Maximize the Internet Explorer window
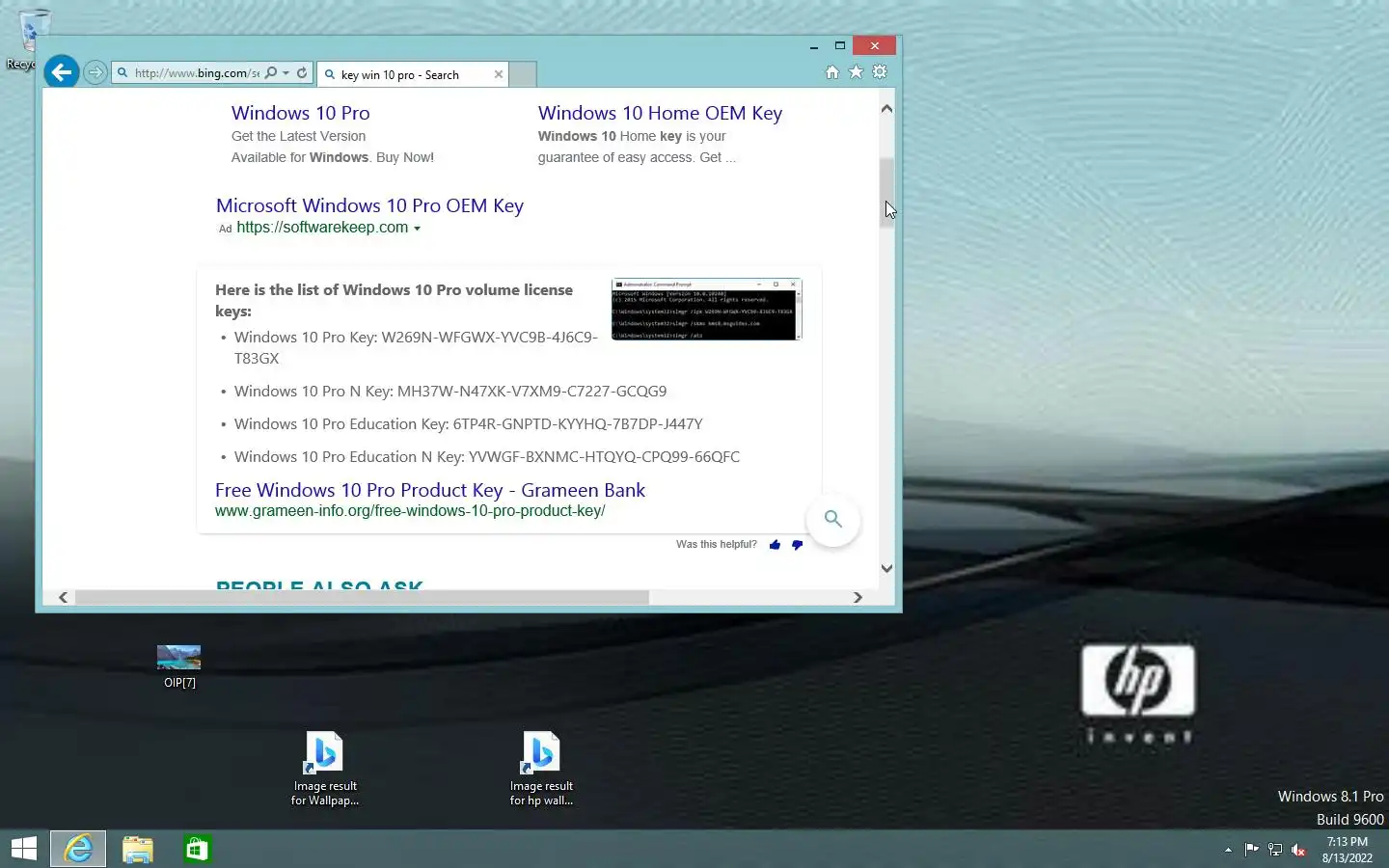 click(x=840, y=45)
